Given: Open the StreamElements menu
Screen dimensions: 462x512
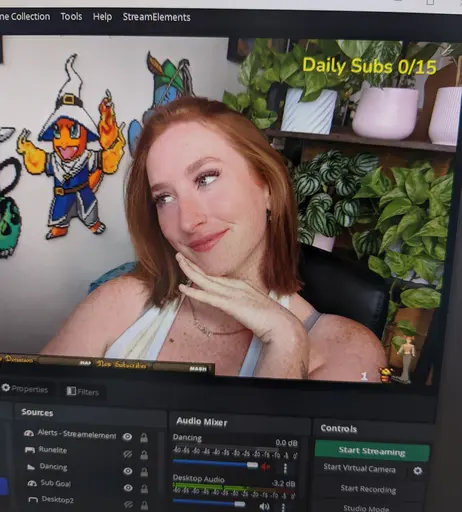Looking at the screenshot, I should (156, 17).
